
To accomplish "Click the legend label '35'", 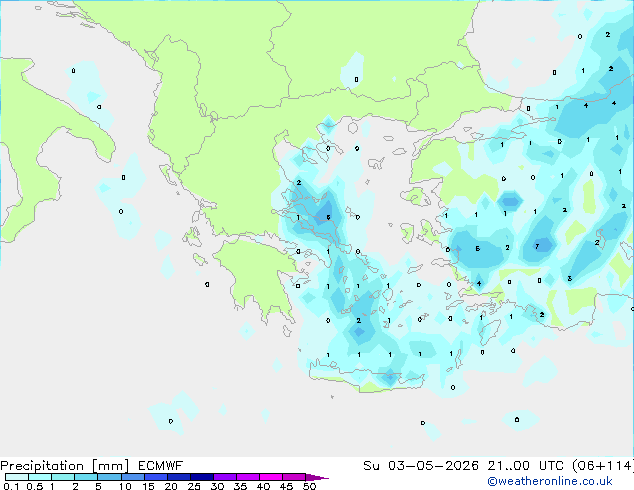I will point(240,486).
